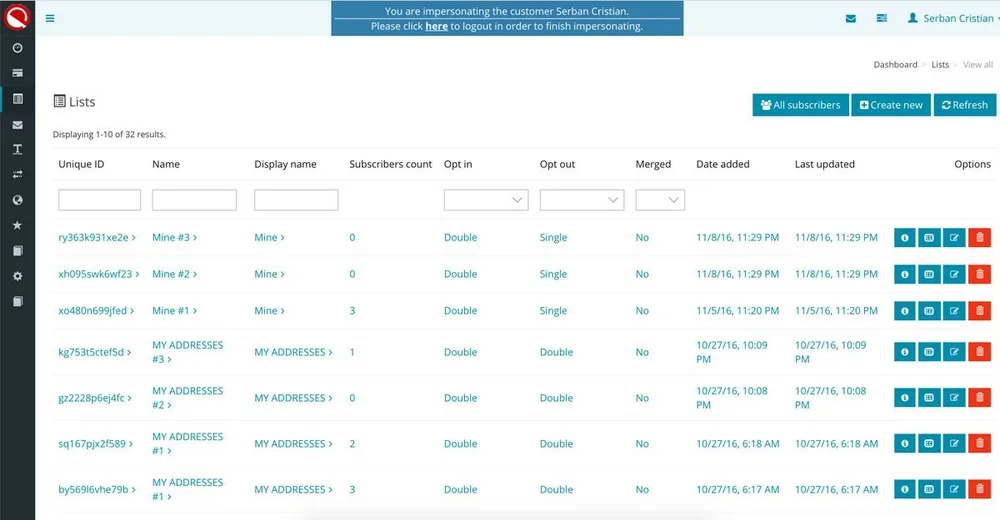Copy list gz2228p6ej4fc
The width and height of the screenshot is (1000, 520).
929,397
